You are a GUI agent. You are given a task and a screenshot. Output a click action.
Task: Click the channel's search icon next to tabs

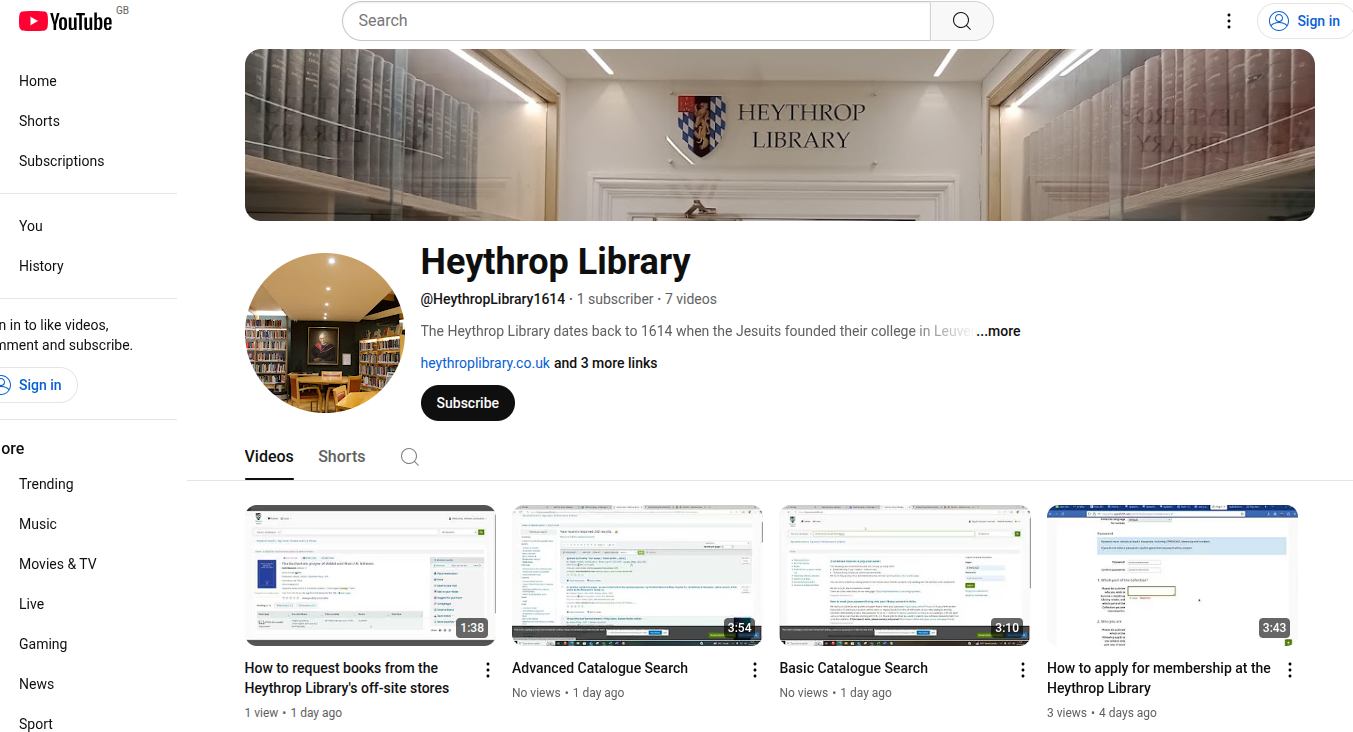coord(409,456)
